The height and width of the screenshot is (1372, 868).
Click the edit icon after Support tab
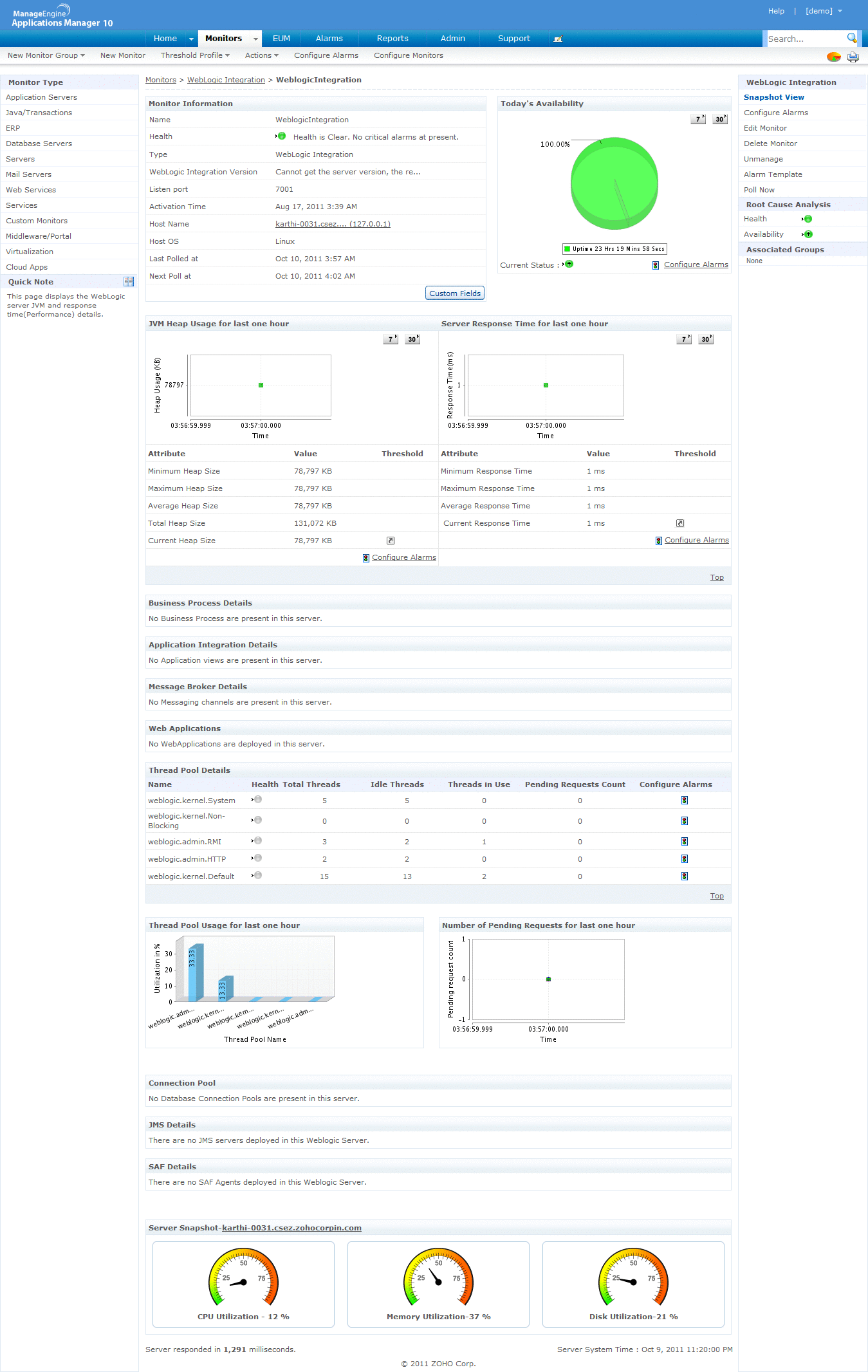coord(558,39)
